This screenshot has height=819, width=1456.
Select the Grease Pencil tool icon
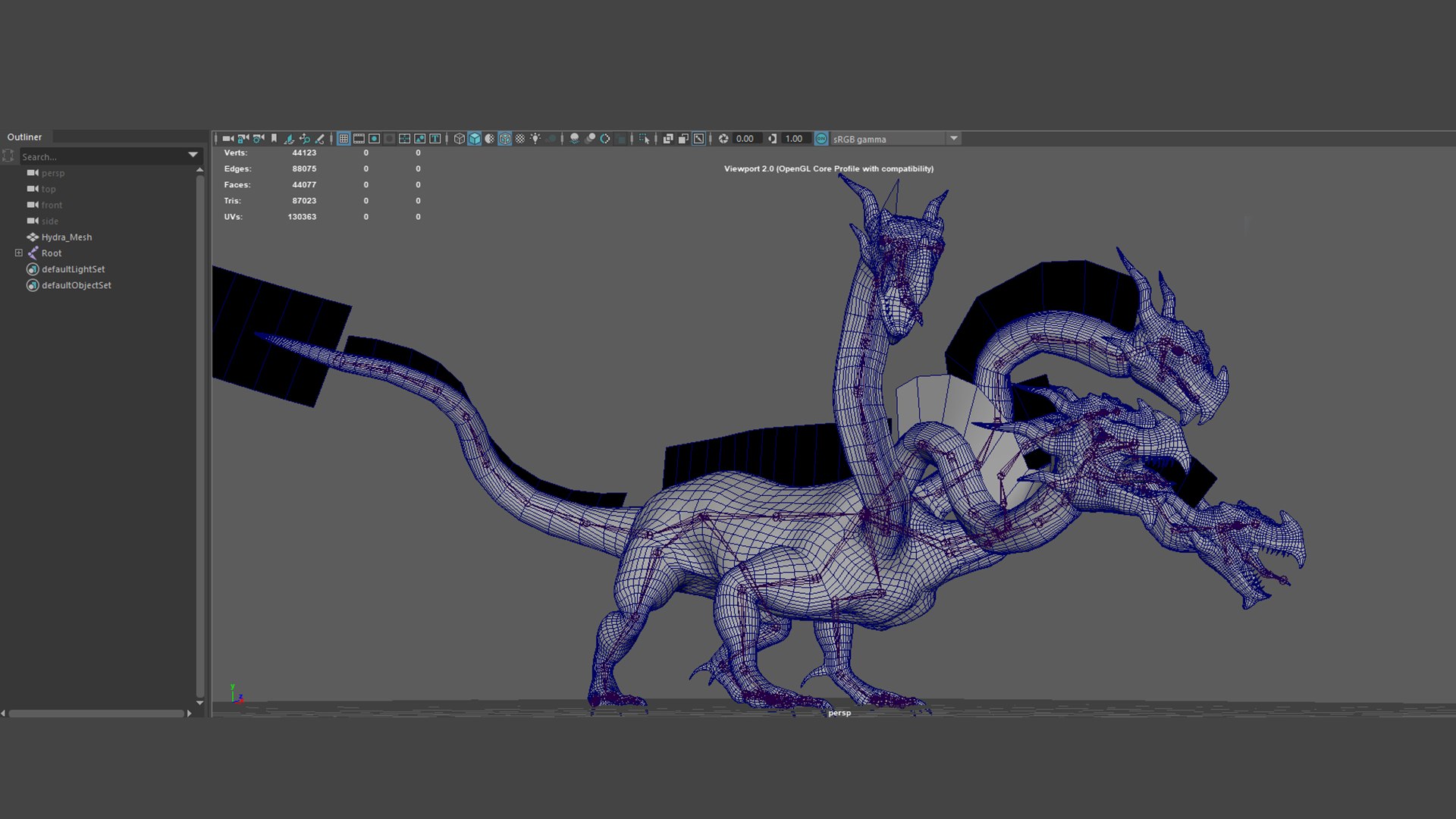point(319,139)
